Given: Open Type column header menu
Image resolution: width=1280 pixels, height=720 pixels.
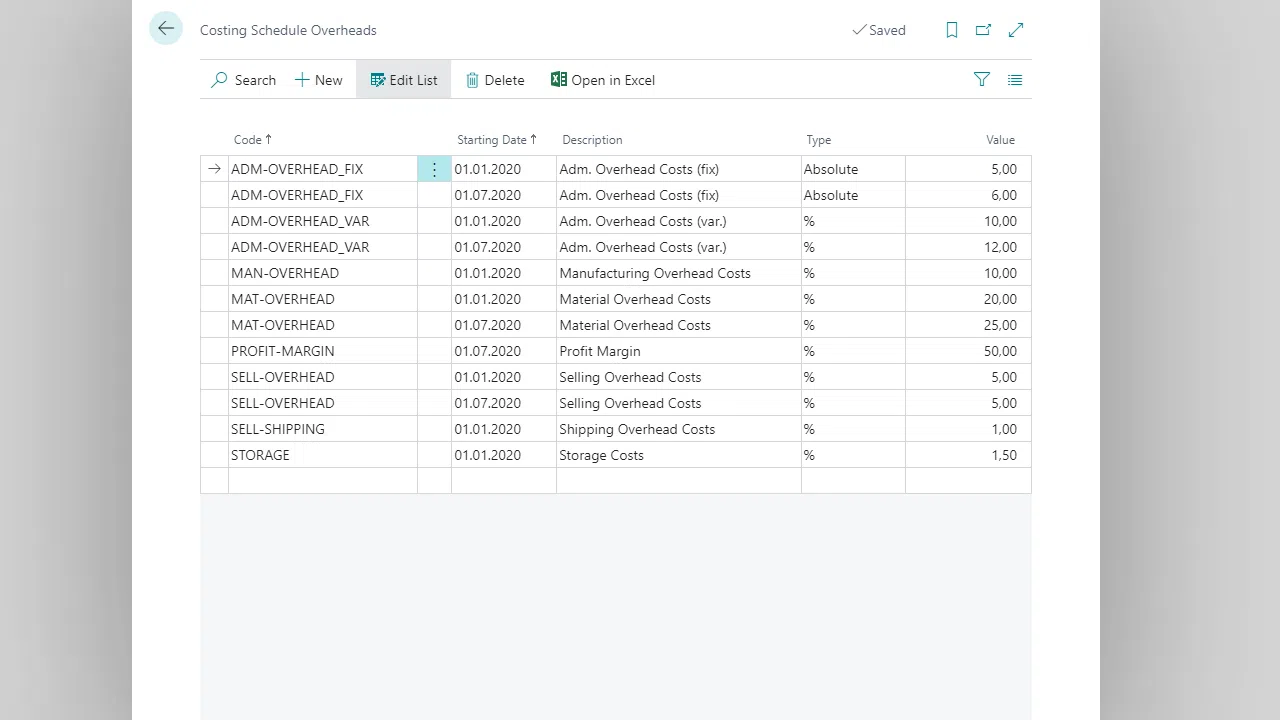Looking at the screenshot, I should click(819, 140).
